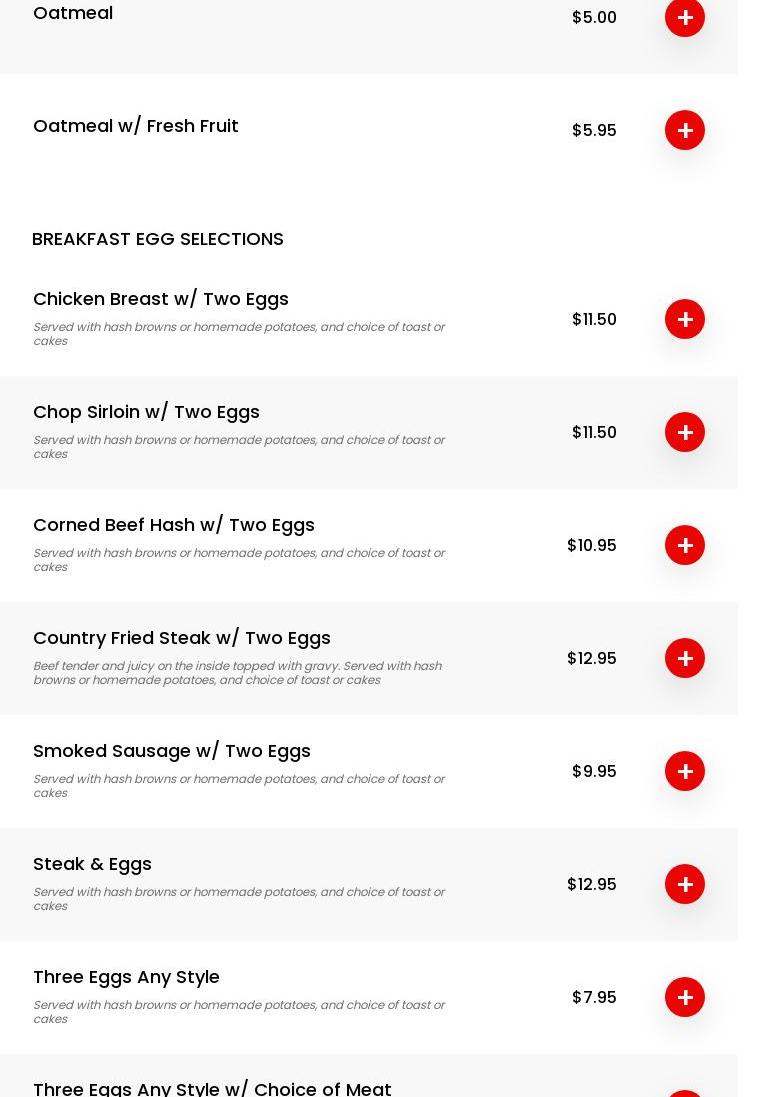Viewport: 770px width, 1097px height.
Task: Add Corned Beef Hash w/ Two Eggs
Action: [685, 545]
